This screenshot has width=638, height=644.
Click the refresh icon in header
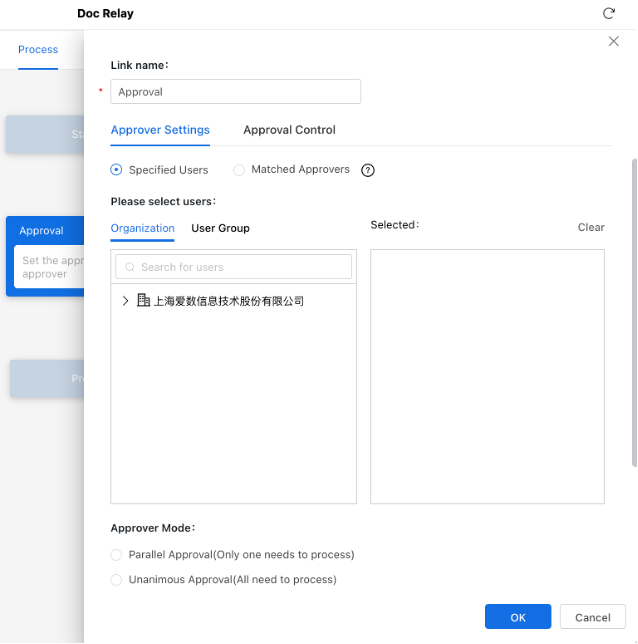tap(608, 14)
